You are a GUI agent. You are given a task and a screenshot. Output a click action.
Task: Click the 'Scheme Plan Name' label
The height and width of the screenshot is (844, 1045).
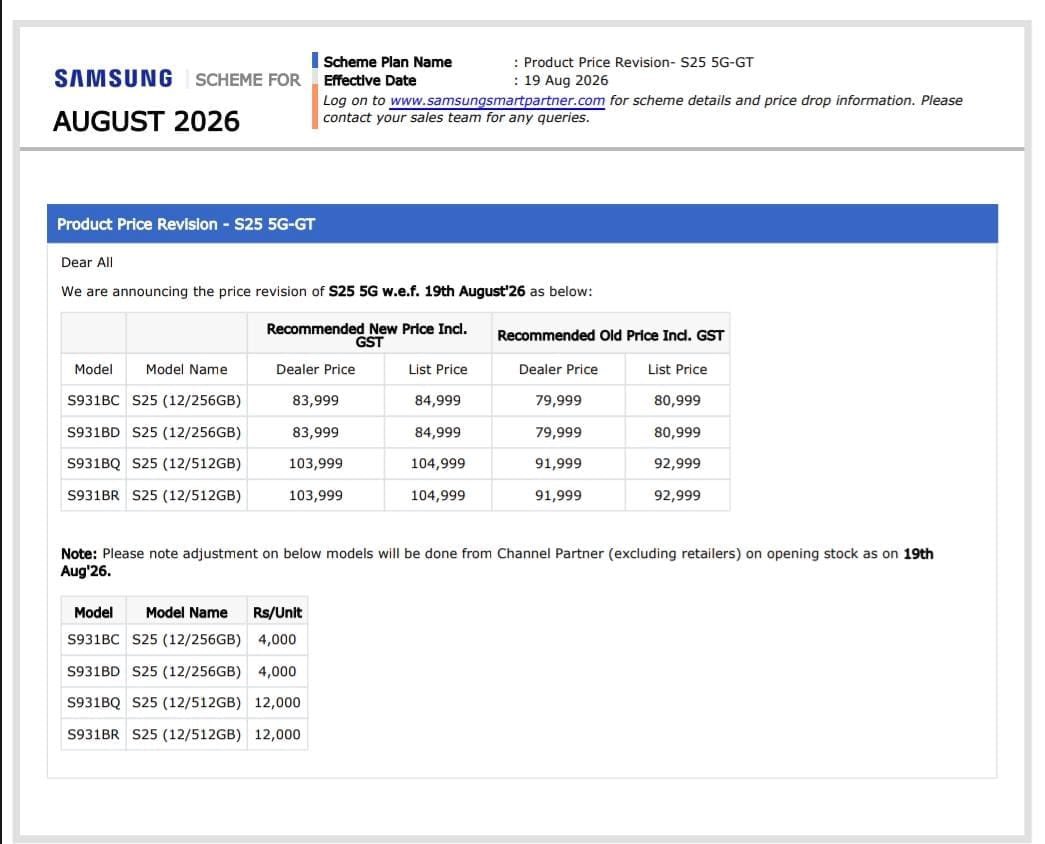pos(388,62)
